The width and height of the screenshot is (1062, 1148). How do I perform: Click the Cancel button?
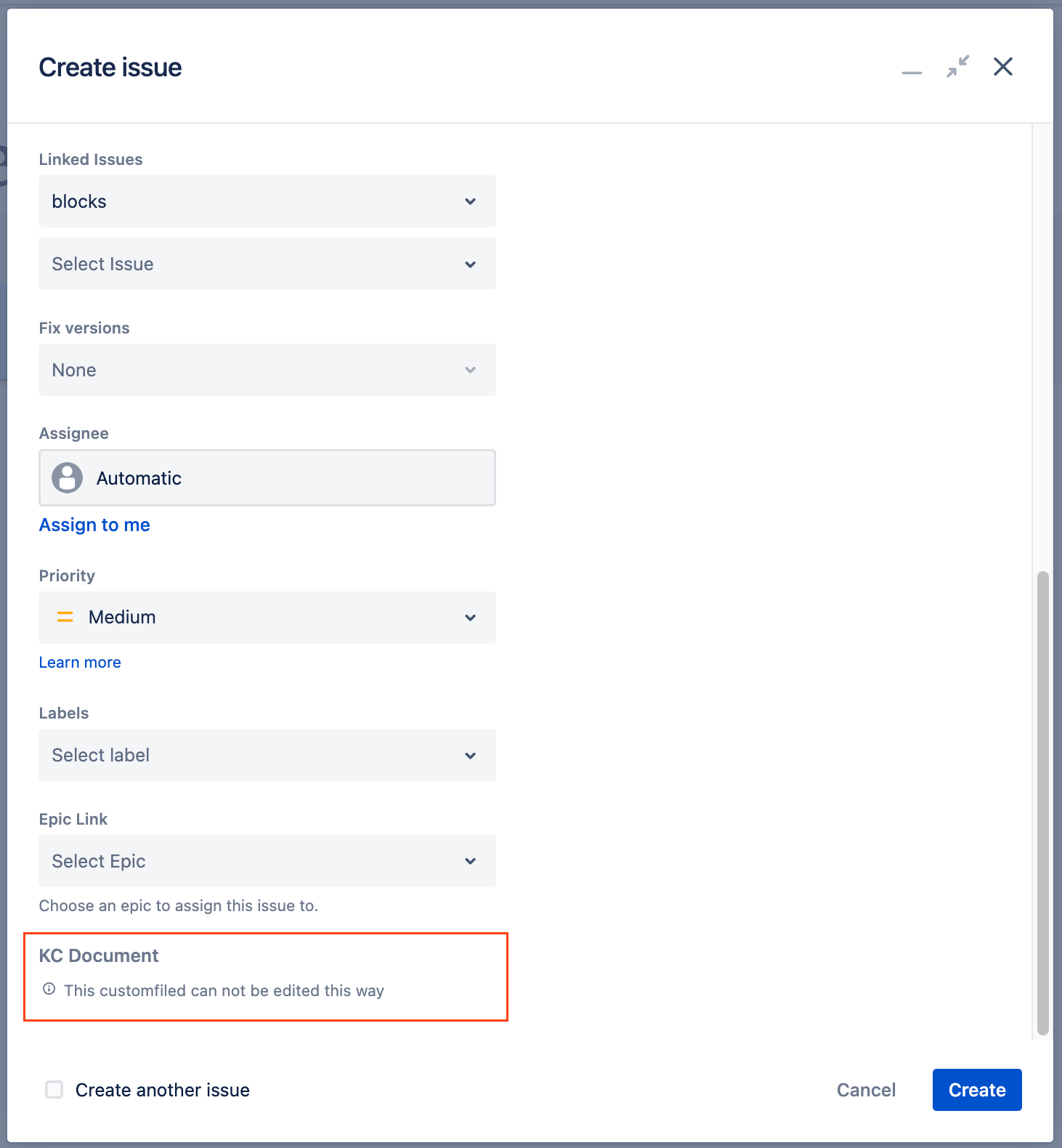[x=866, y=1090]
